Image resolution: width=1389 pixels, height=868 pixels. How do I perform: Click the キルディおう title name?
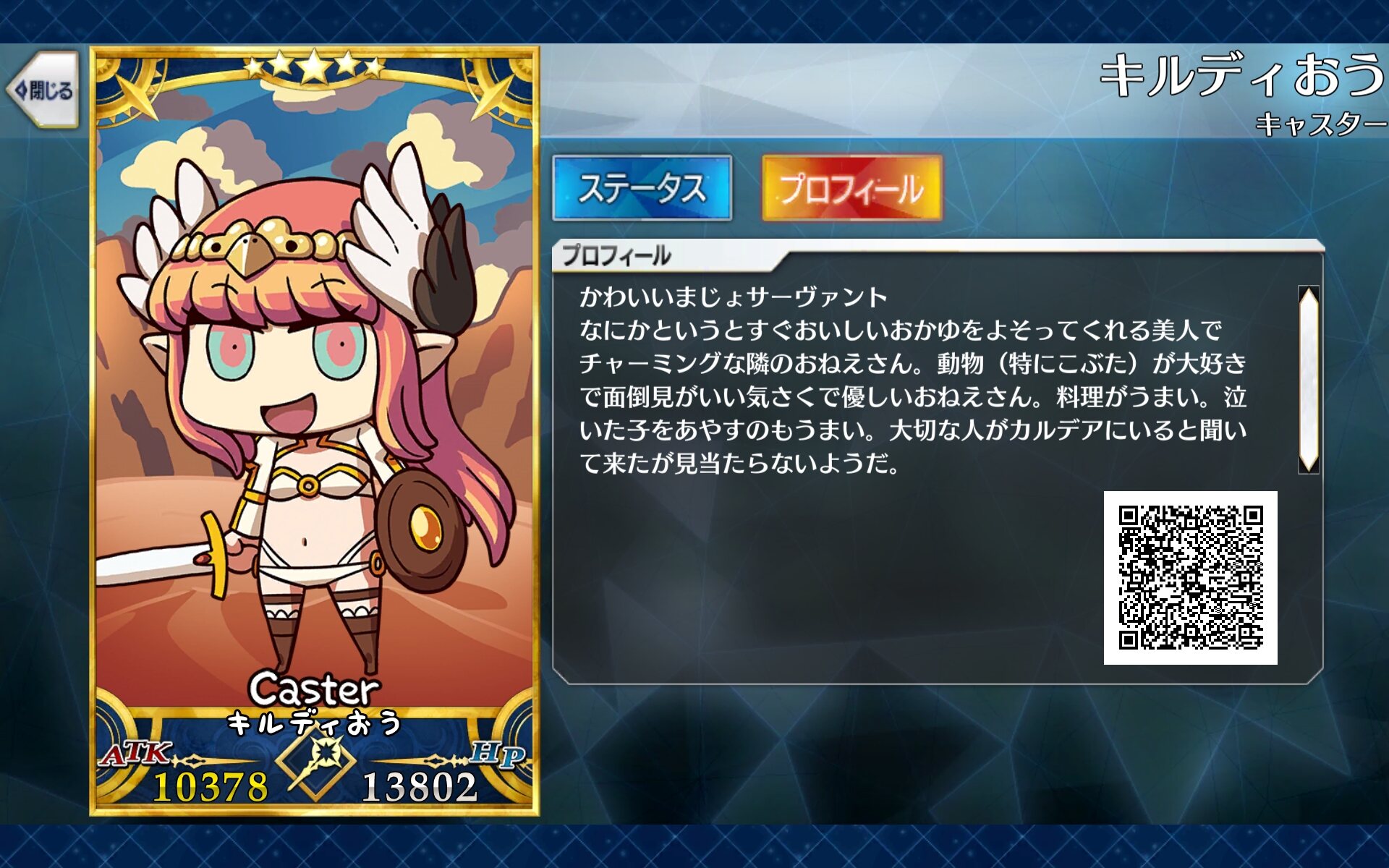click(1241, 75)
